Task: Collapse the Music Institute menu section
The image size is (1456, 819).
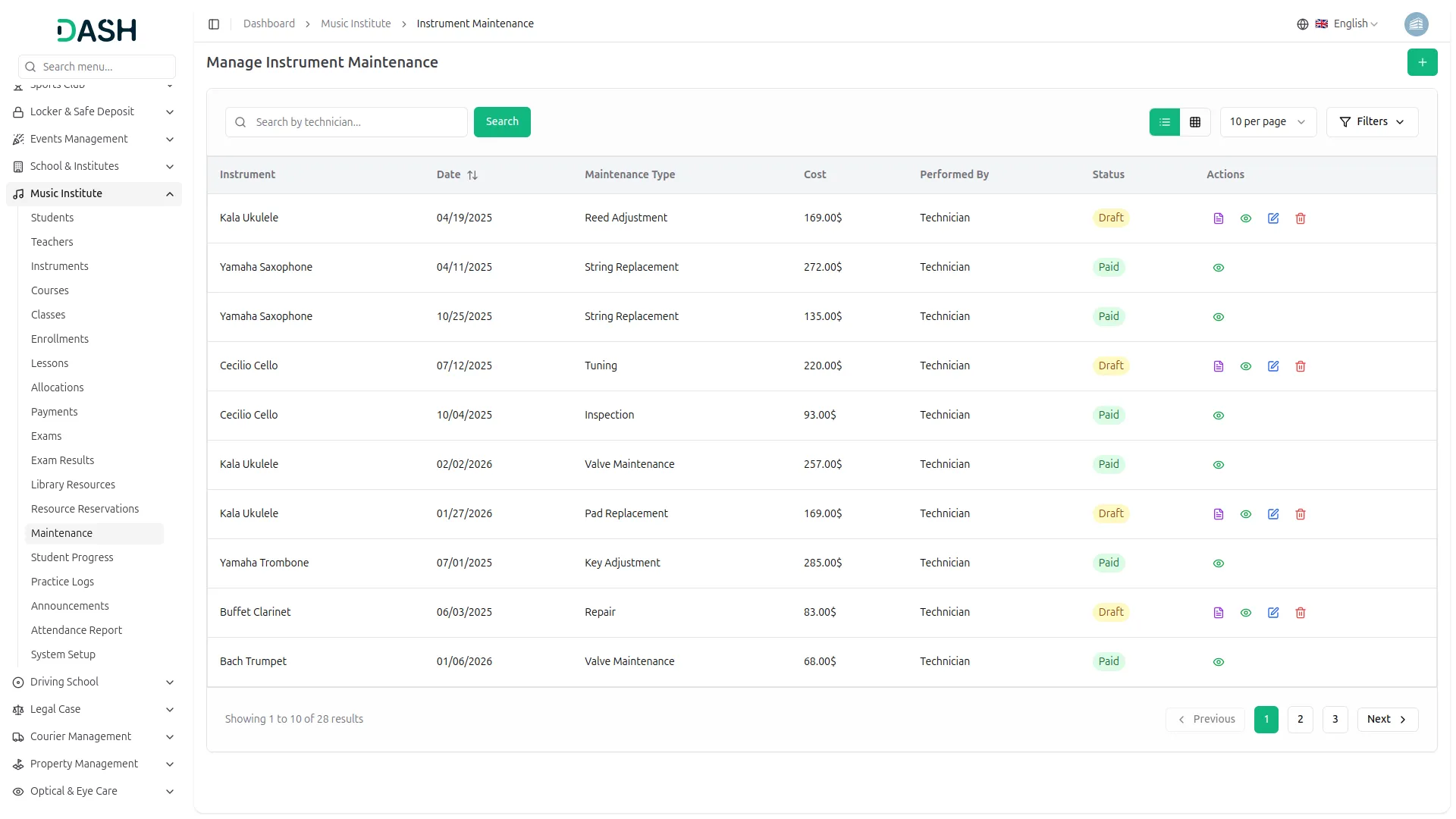Action: point(170,194)
